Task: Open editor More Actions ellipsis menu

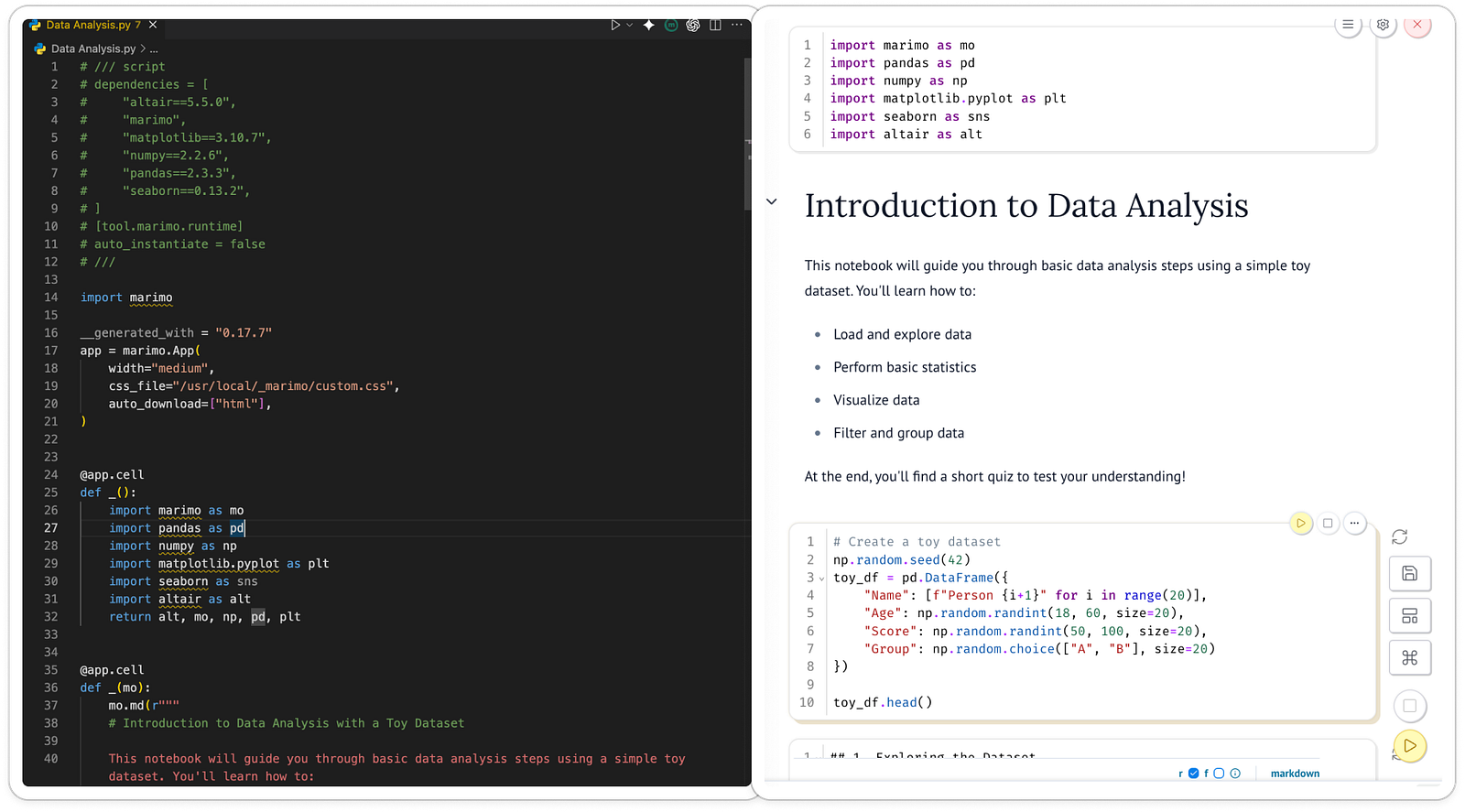Action: coord(737,26)
